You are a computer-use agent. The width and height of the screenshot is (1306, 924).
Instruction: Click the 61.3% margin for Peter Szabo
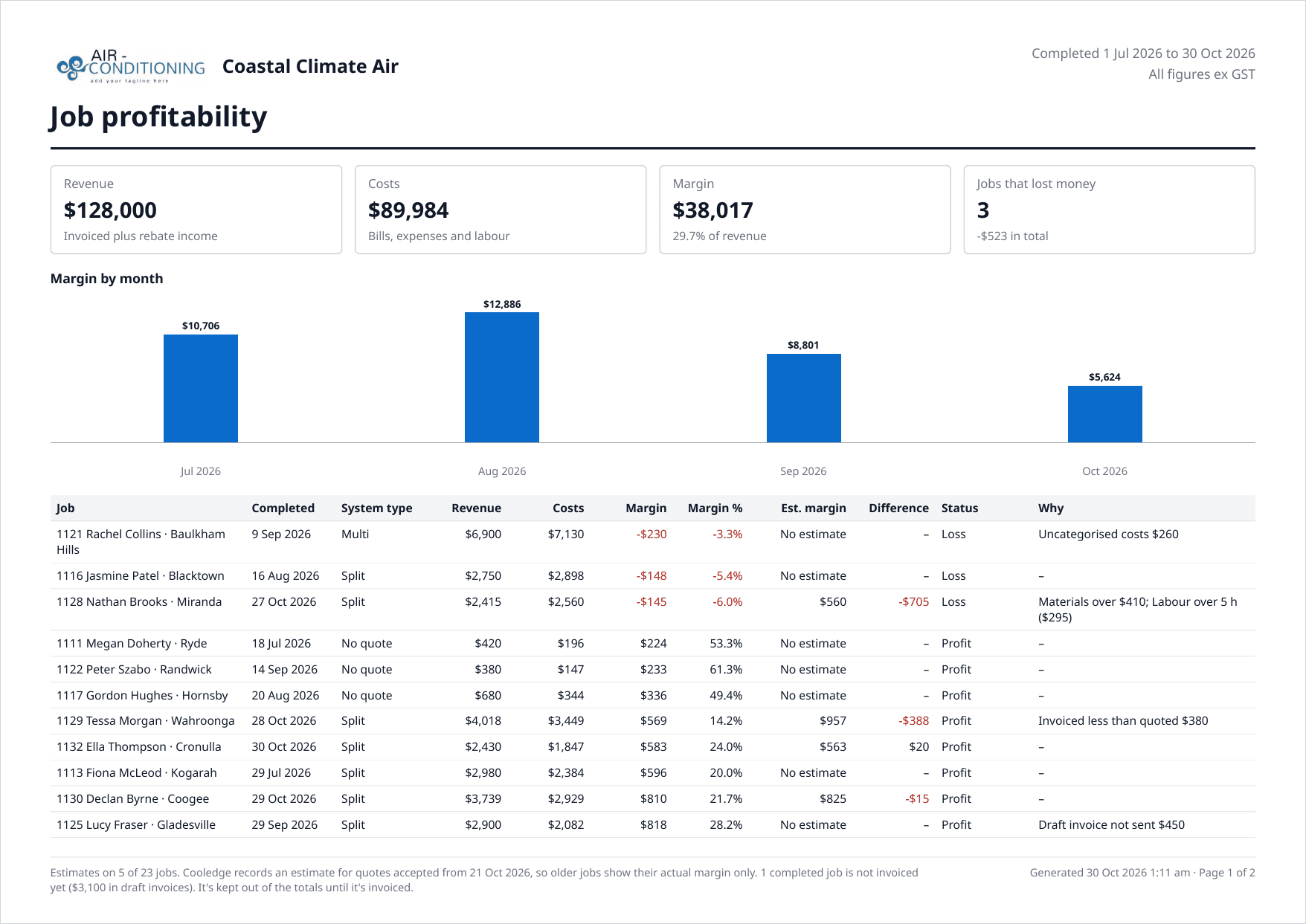(x=726, y=670)
